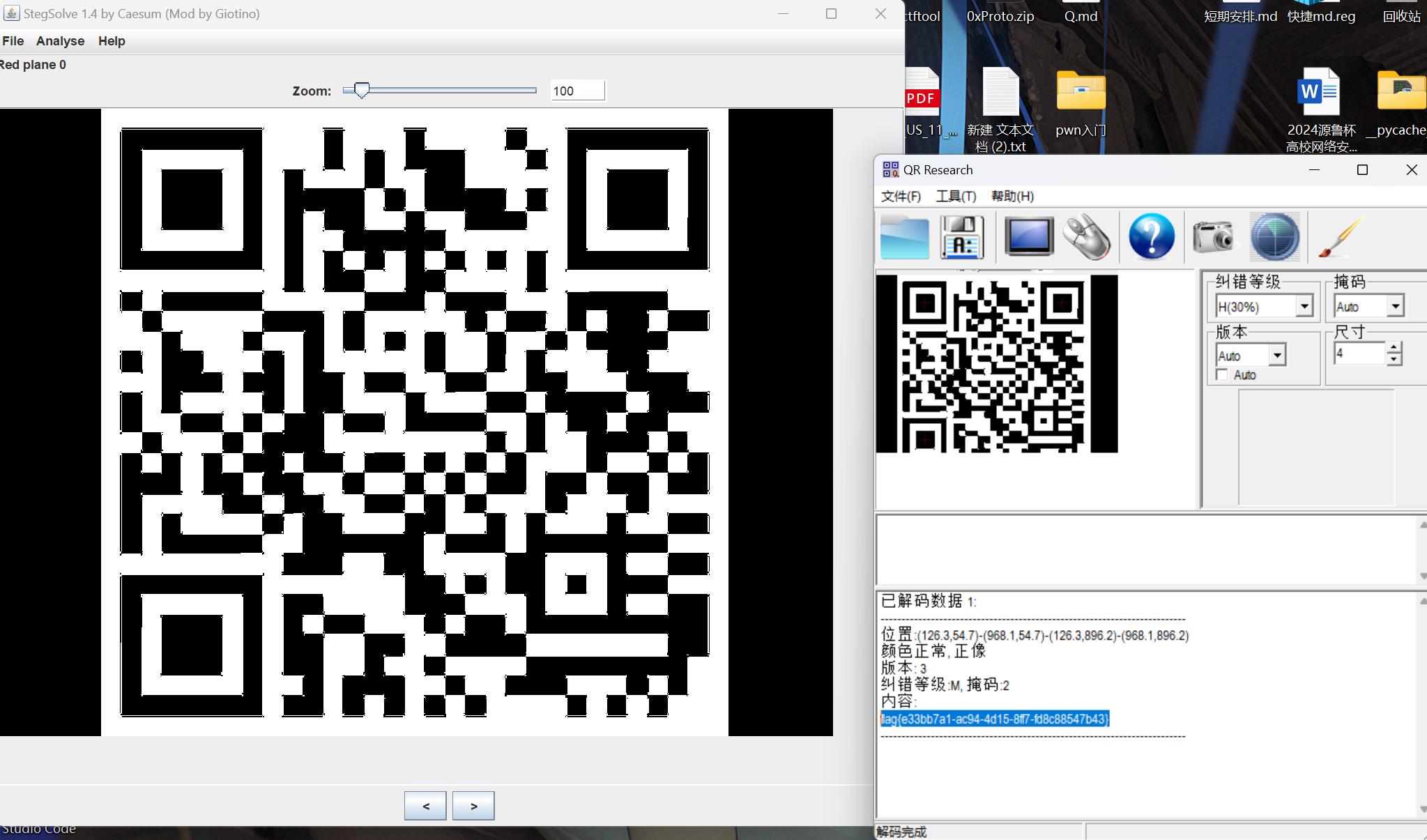Click the mouse icon in the toolbar
The width and height of the screenshot is (1427, 840).
click(1087, 237)
